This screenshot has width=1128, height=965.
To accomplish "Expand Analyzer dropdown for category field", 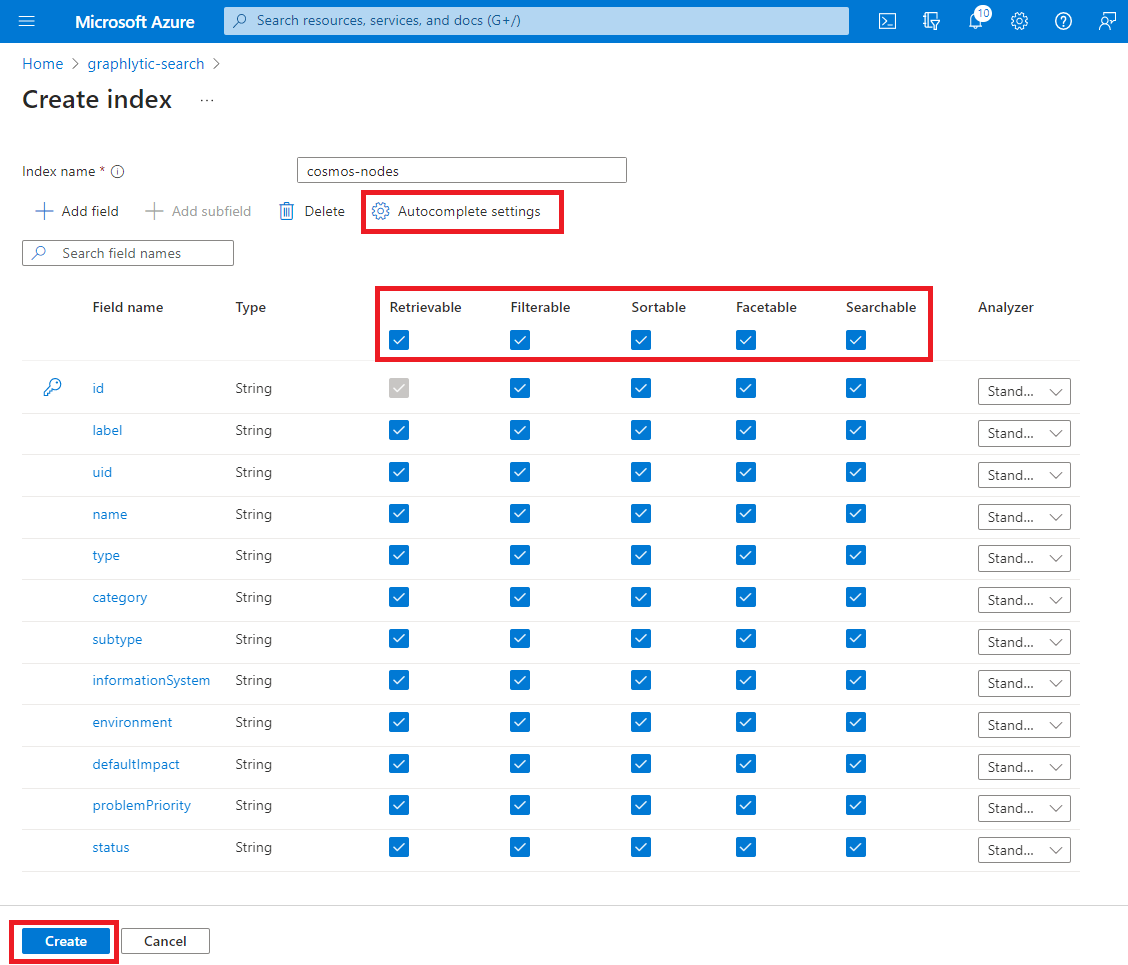I will (x=1024, y=600).
